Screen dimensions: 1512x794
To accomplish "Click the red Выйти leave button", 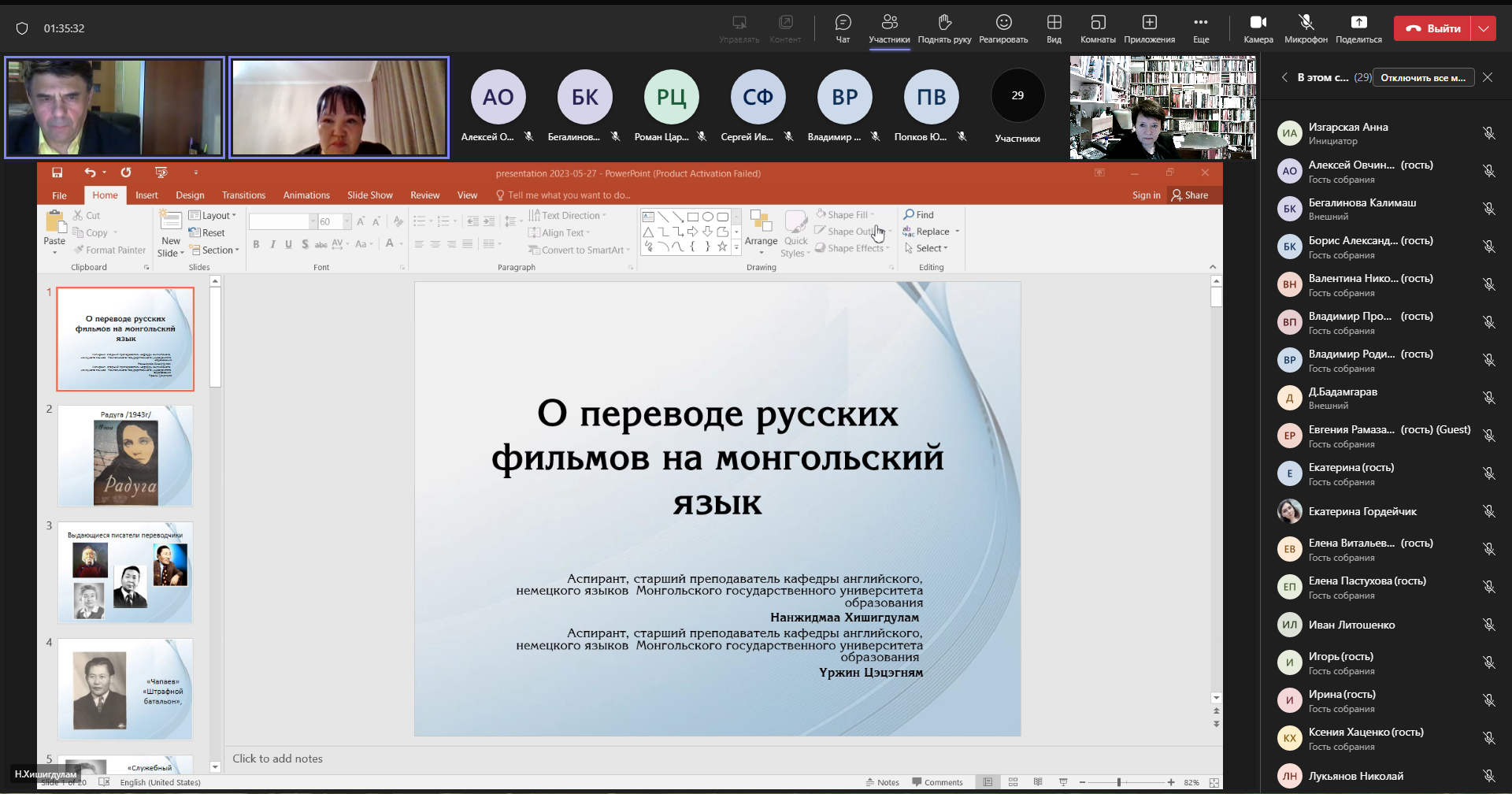I will tap(1433, 28).
